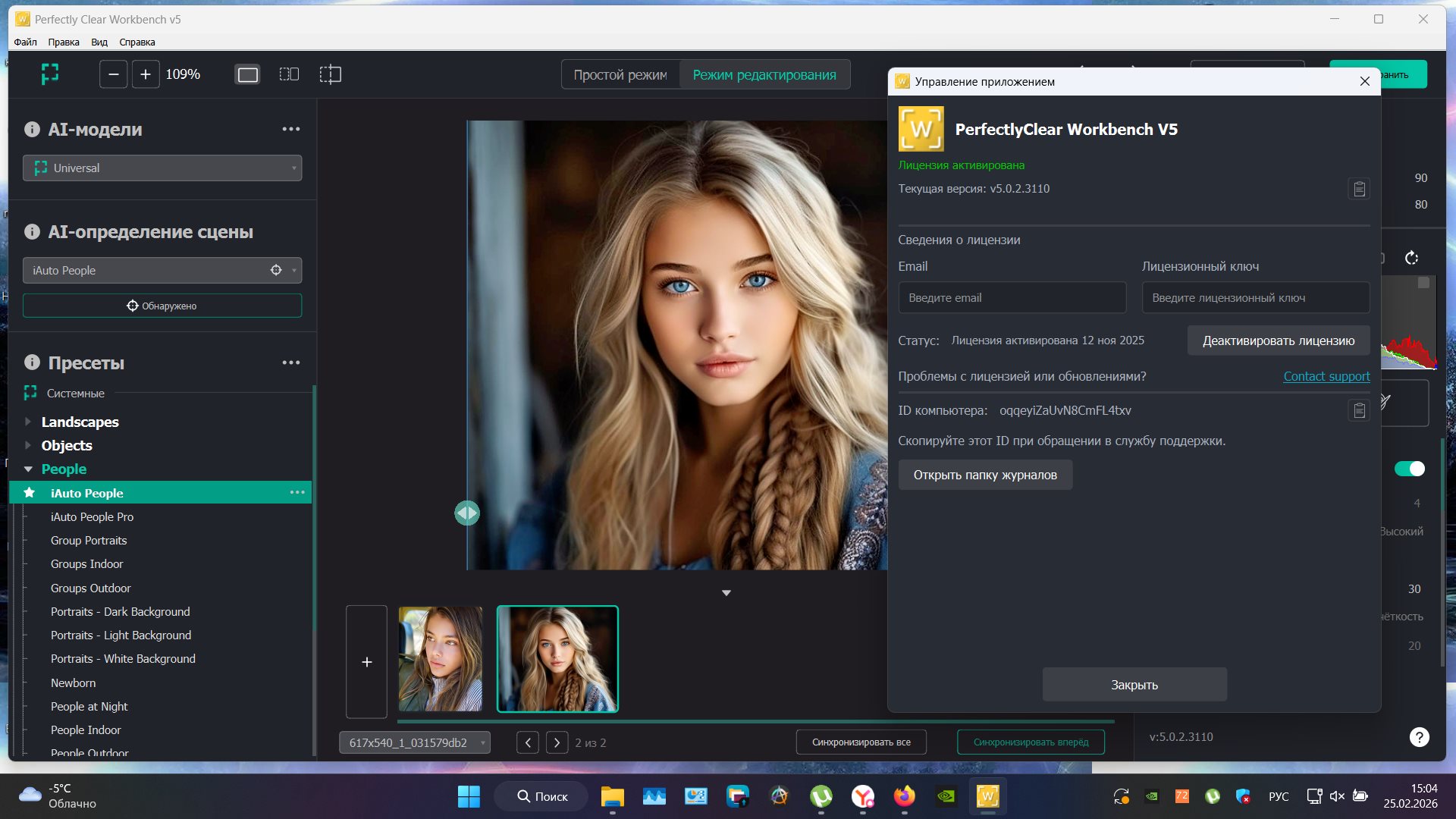Select the split compare view icon
The image size is (1456, 819).
(x=331, y=74)
